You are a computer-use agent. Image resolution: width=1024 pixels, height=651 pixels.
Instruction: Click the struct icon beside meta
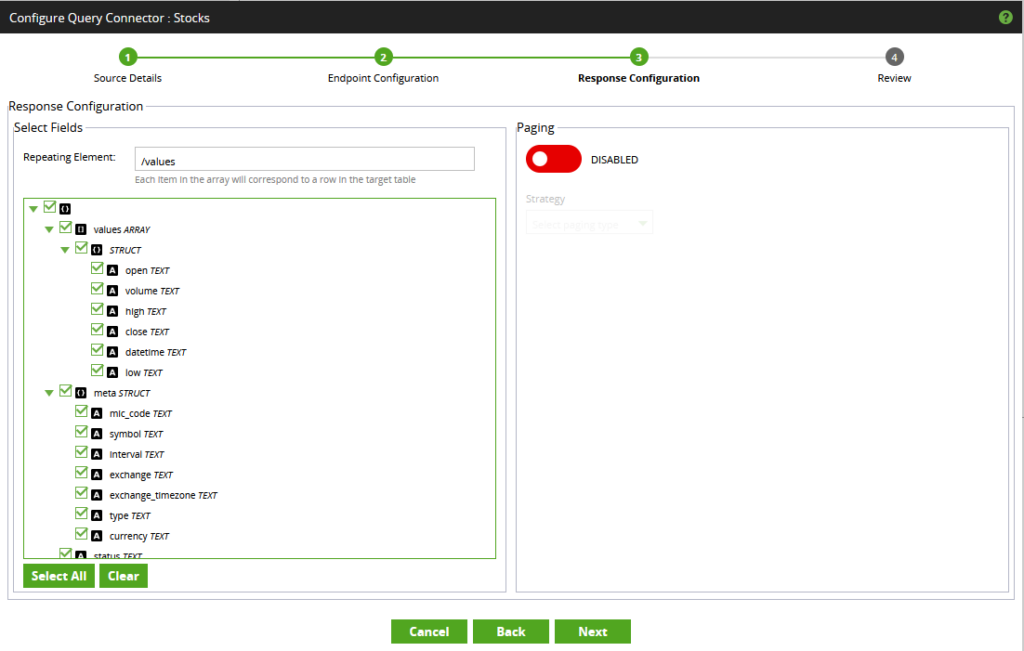coord(82,392)
